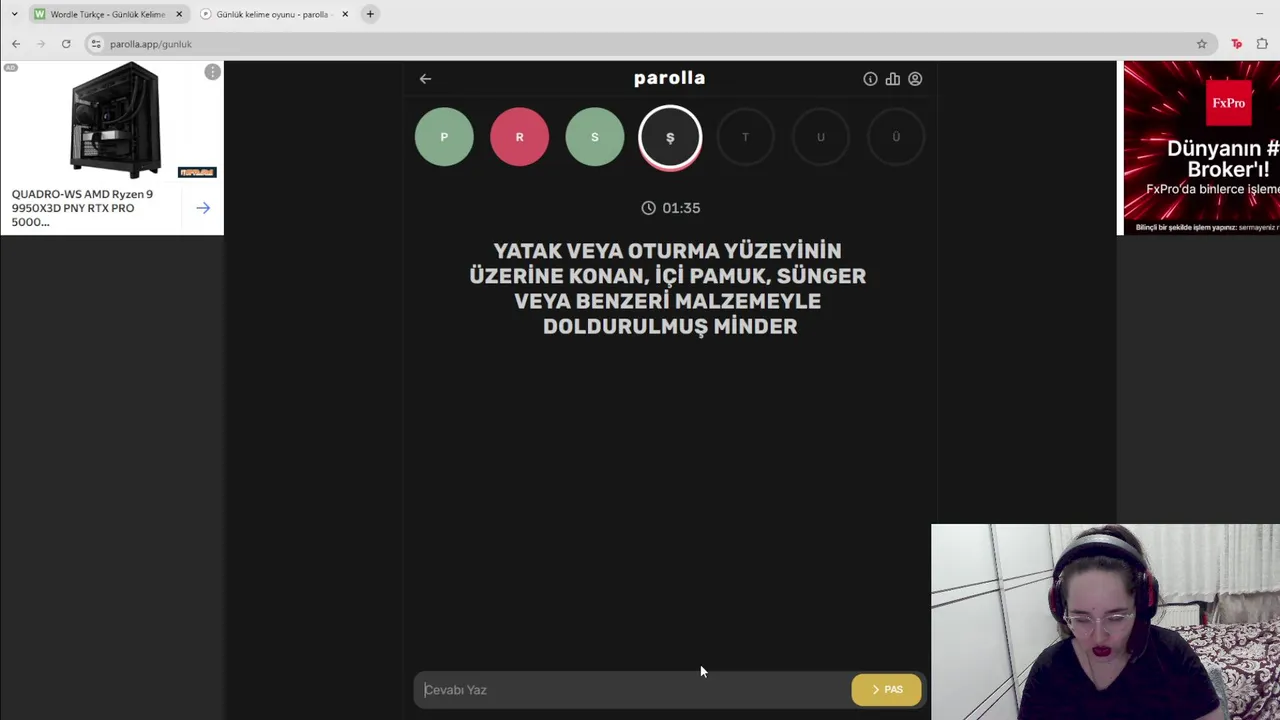Select the T letter circle

tap(745, 137)
